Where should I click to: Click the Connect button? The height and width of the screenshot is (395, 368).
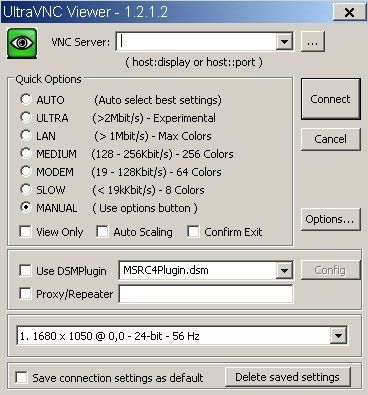point(331,99)
